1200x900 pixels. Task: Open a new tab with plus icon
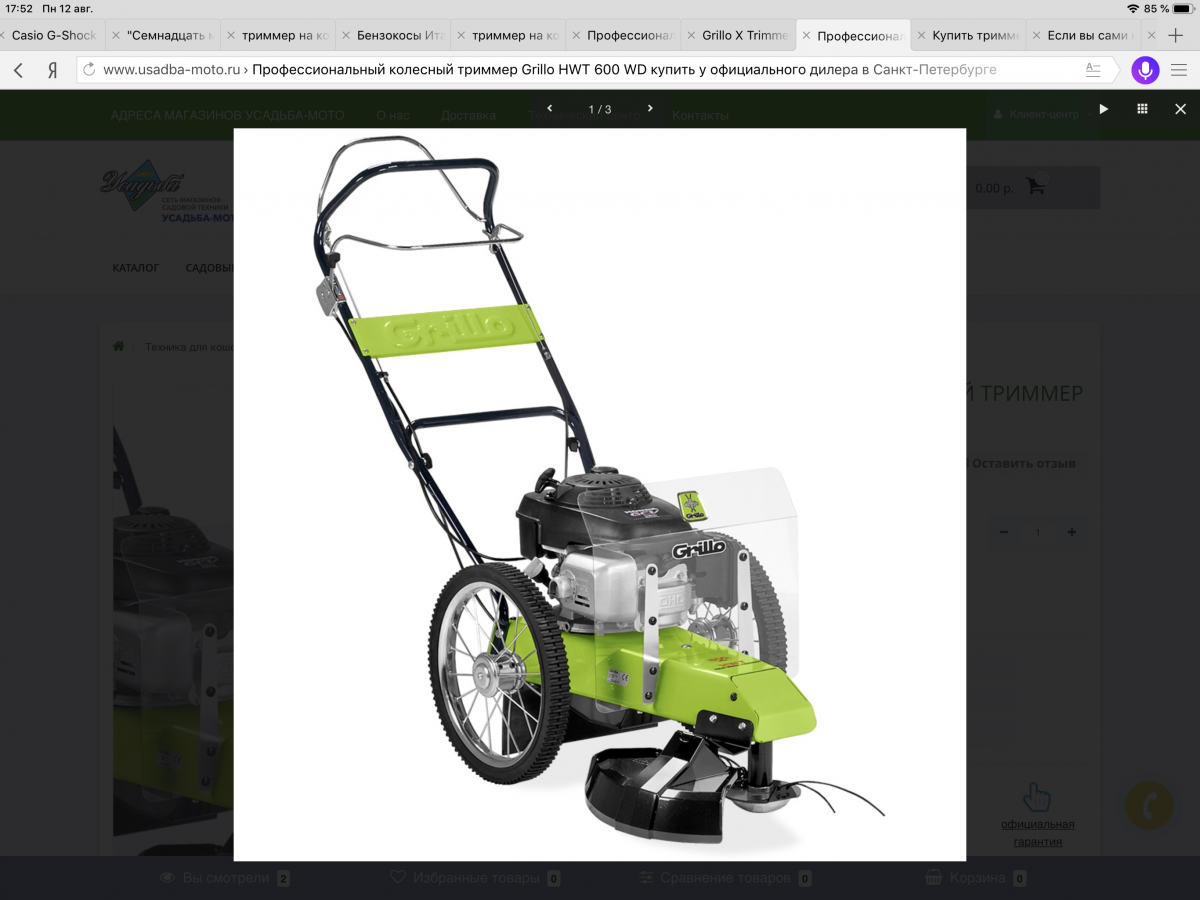[x=1176, y=35]
